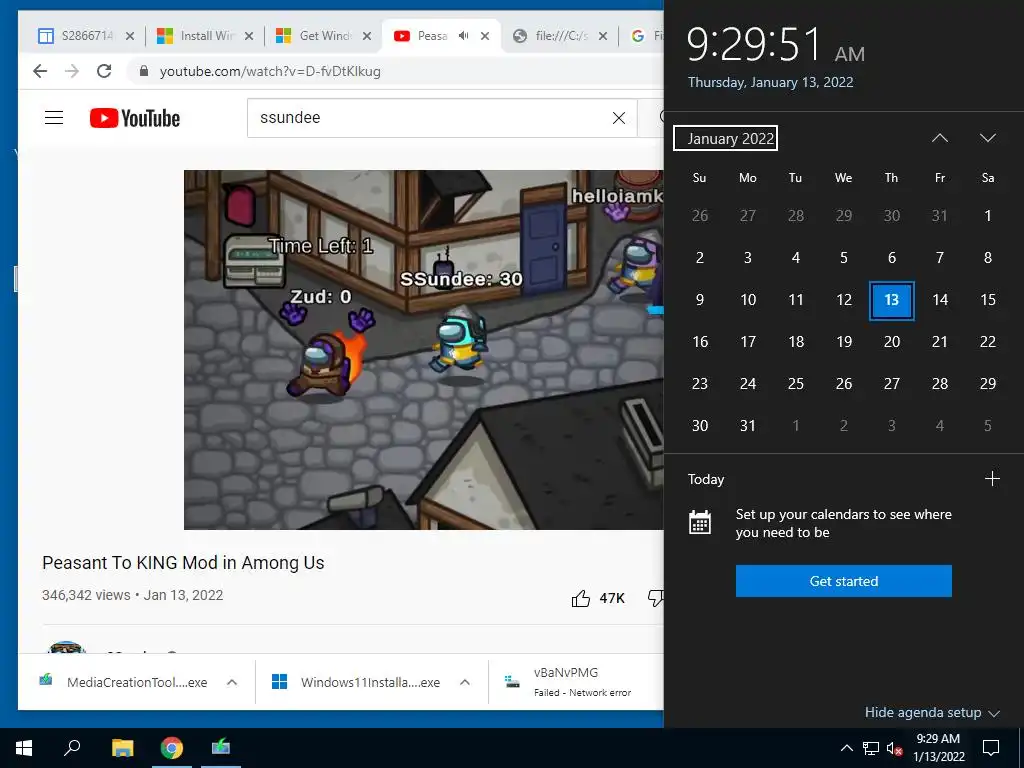Clear the ssundee search text

click(x=618, y=118)
